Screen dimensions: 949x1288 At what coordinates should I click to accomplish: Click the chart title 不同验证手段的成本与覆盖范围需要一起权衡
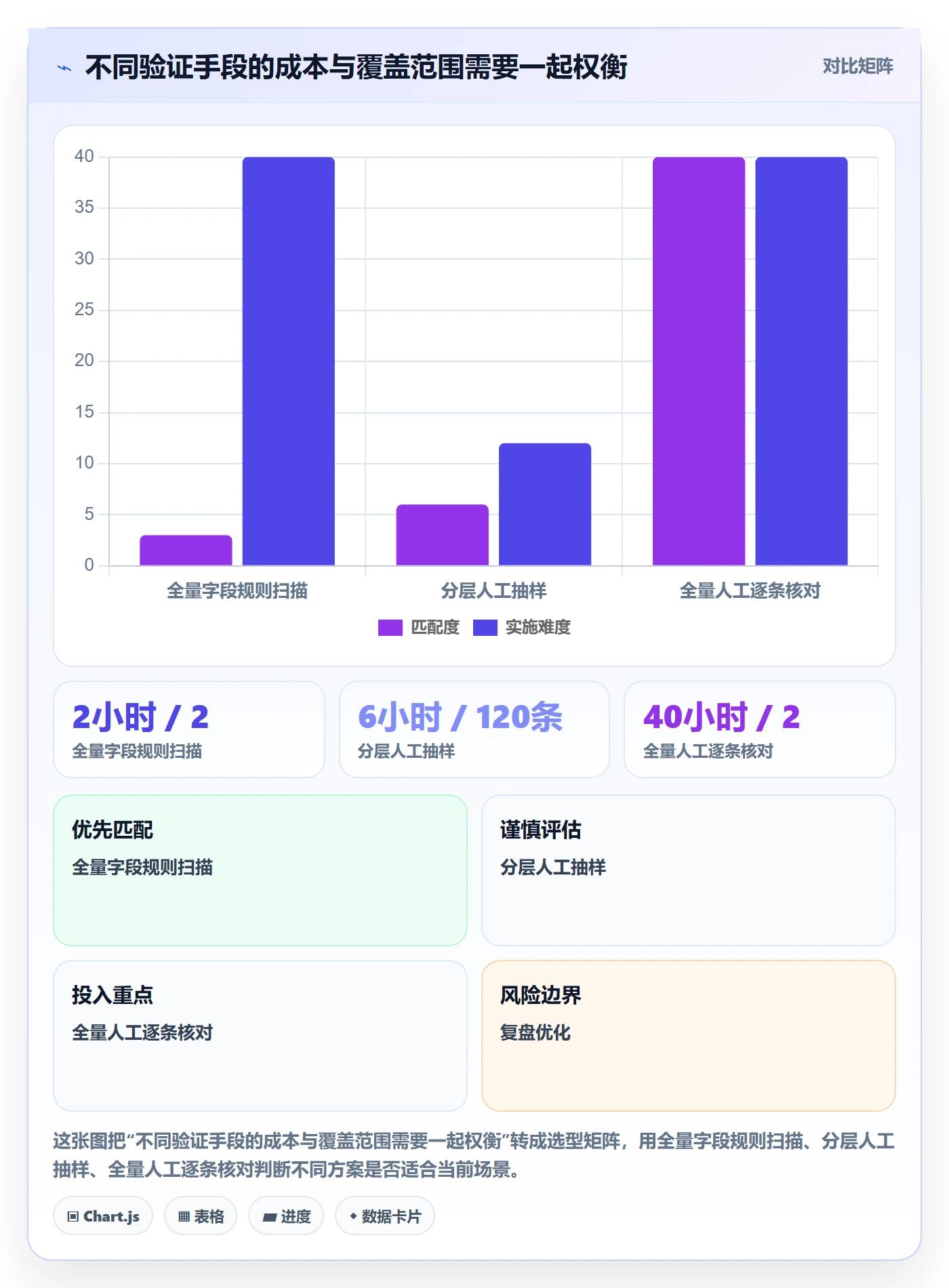tap(357, 67)
